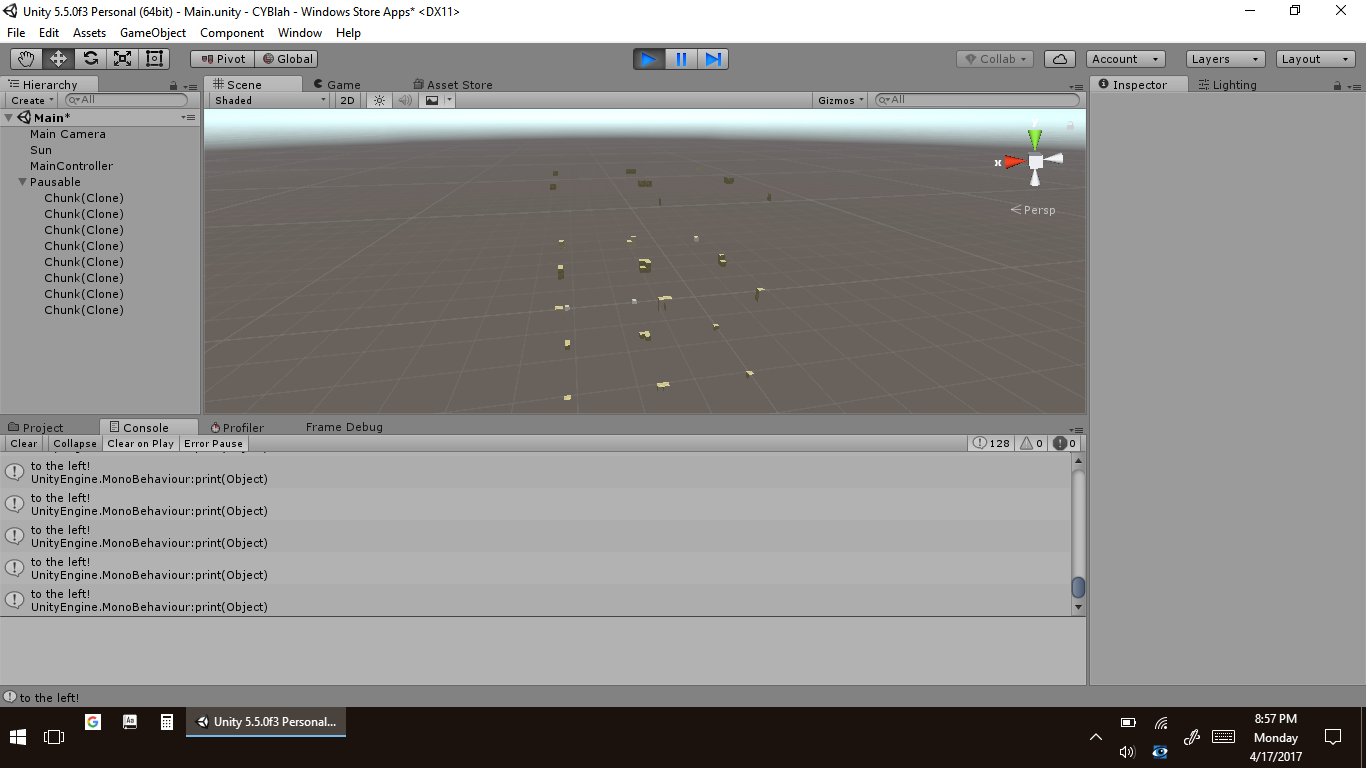Toggle Error Pause in Console
The height and width of the screenshot is (768, 1366).
(x=213, y=443)
